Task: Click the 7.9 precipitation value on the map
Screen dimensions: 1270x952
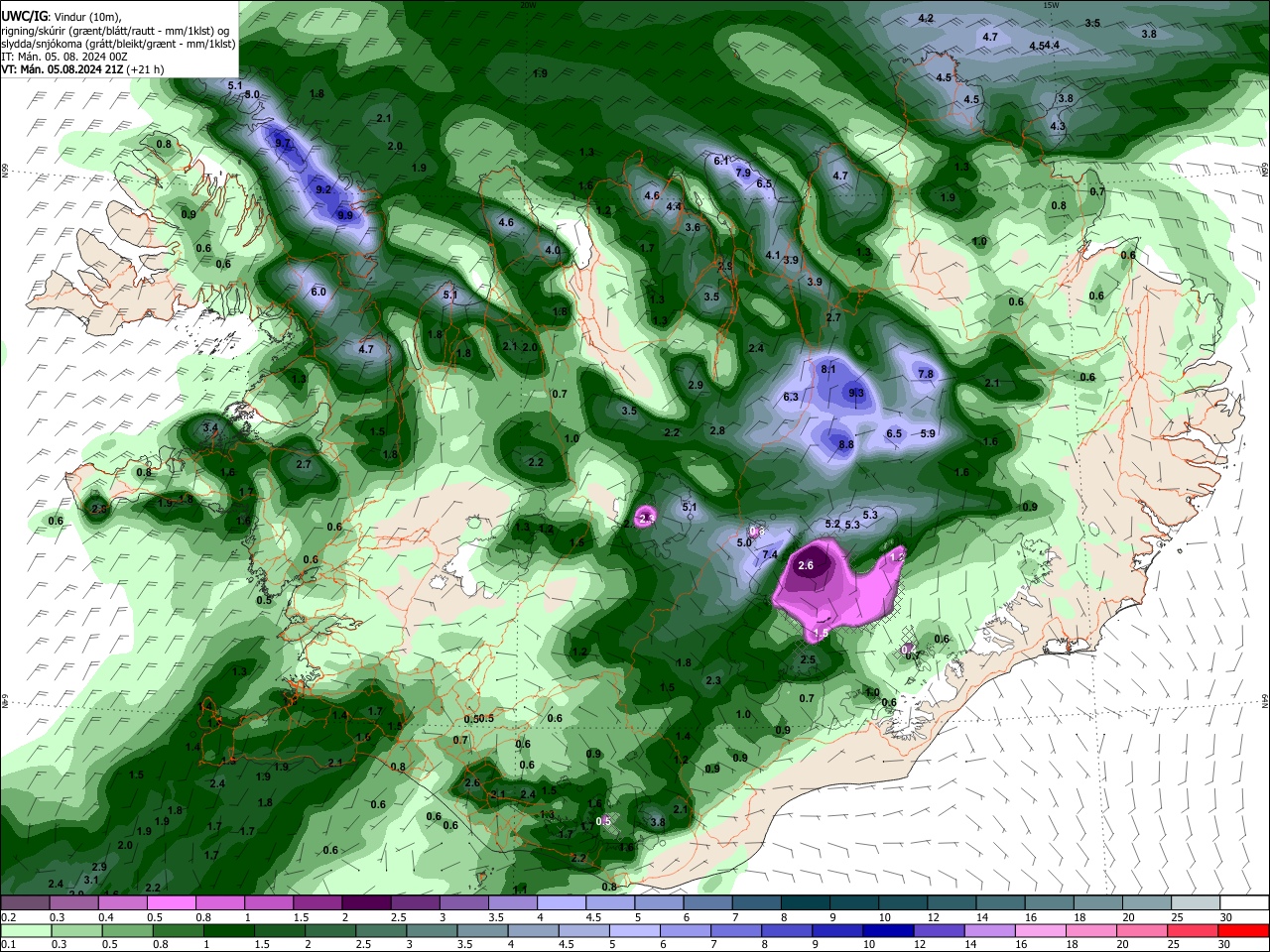Action: 742,173
